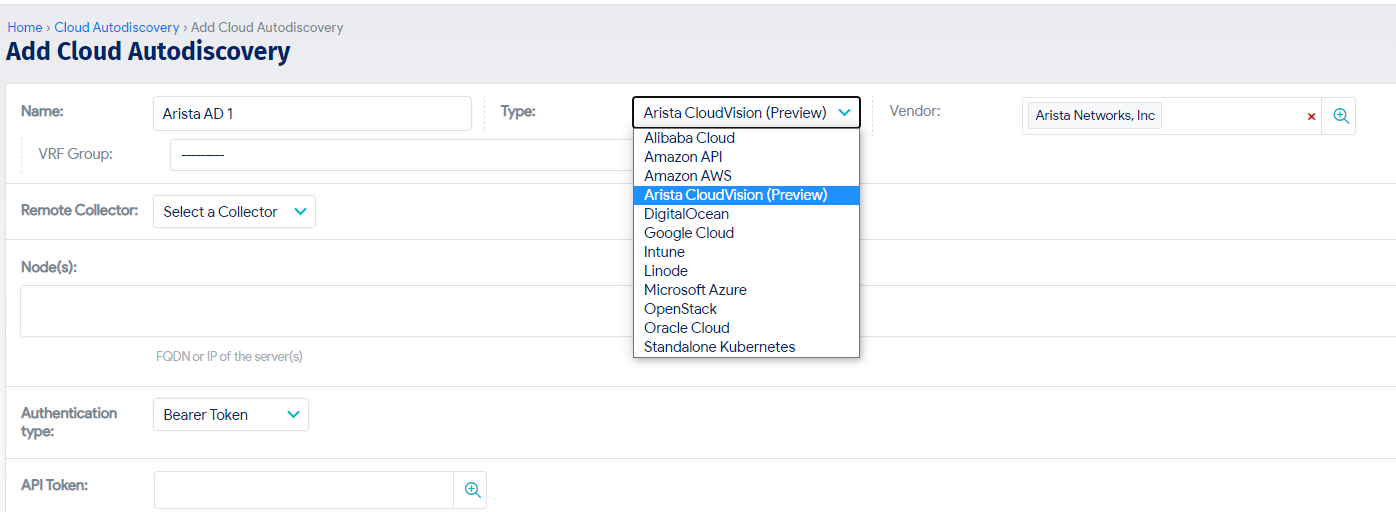Open the Cloud Autodiscovery breadcrumb link
Viewport: 1396px width, 512px height.
pos(117,28)
